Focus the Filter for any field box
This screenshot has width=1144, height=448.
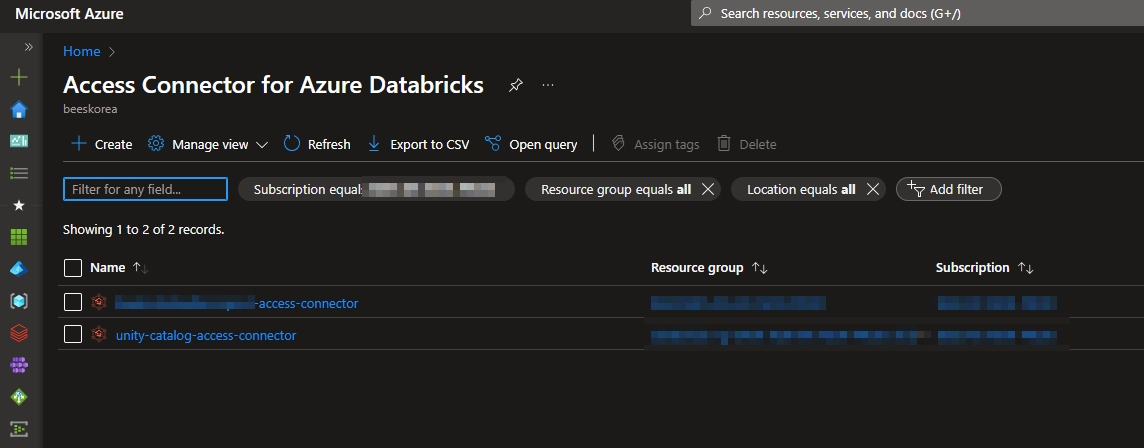coord(145,189)
